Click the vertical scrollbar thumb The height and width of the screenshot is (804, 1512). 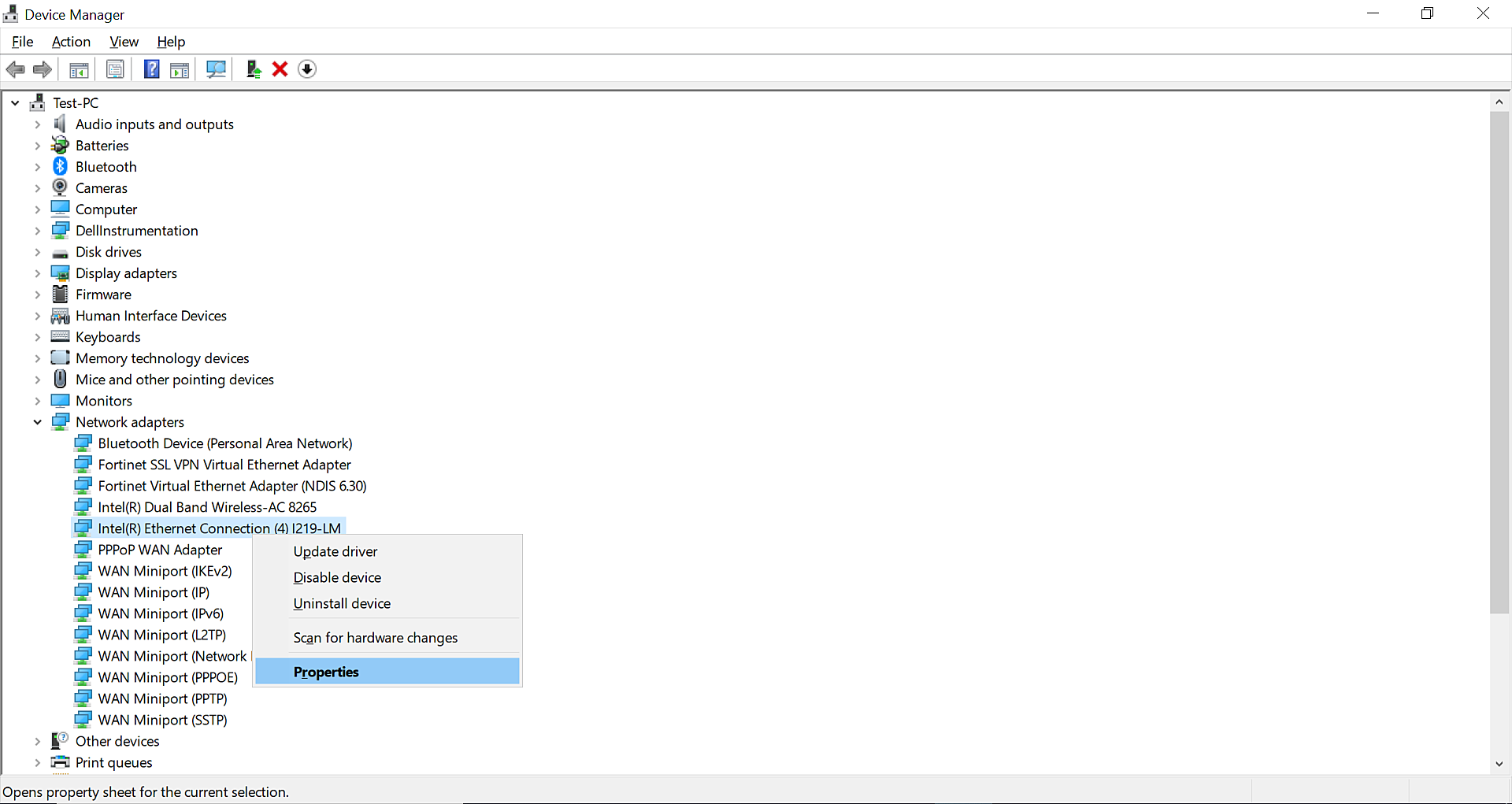[x=1499, y=362]
